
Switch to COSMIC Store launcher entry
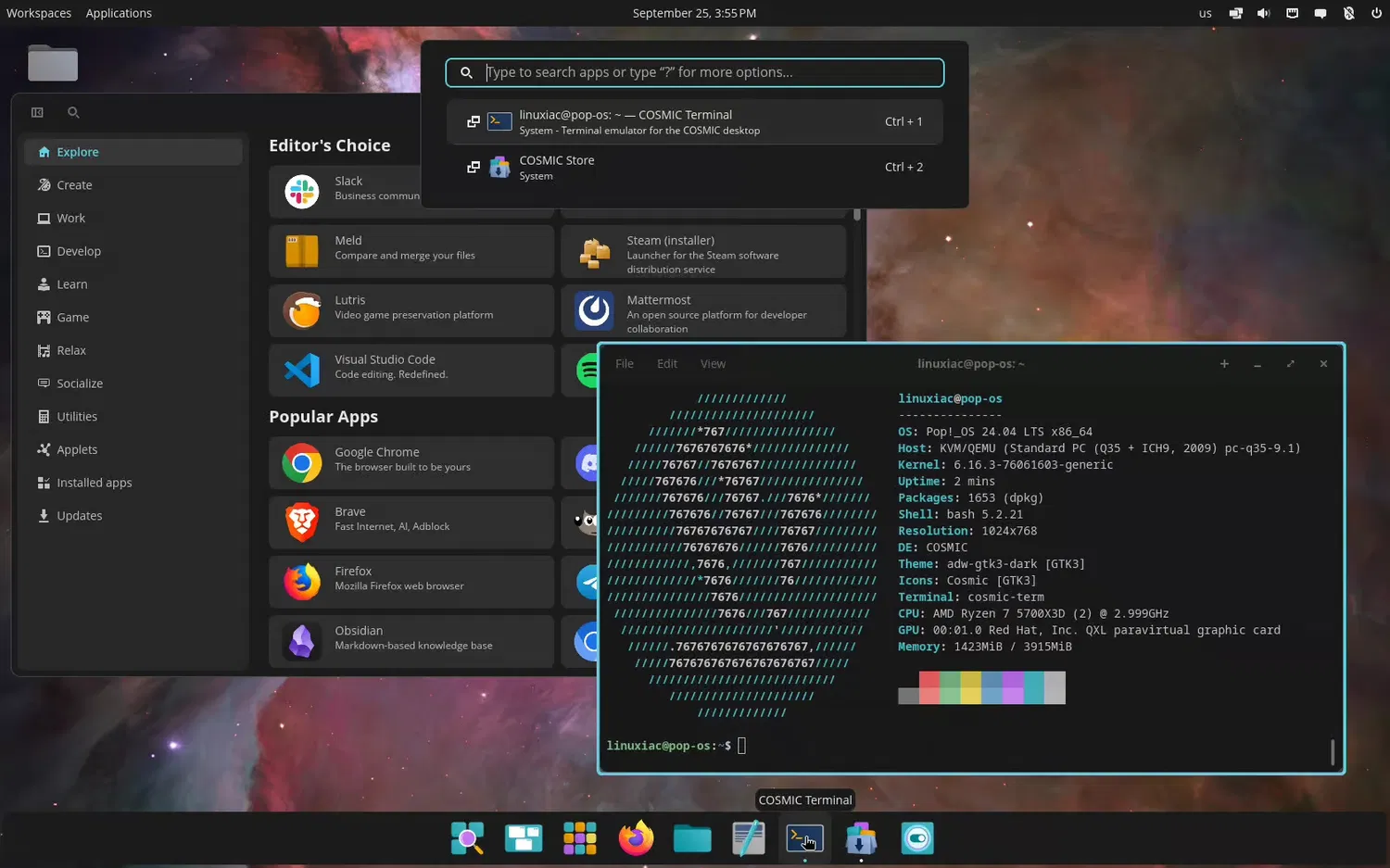tap(695, 168)
